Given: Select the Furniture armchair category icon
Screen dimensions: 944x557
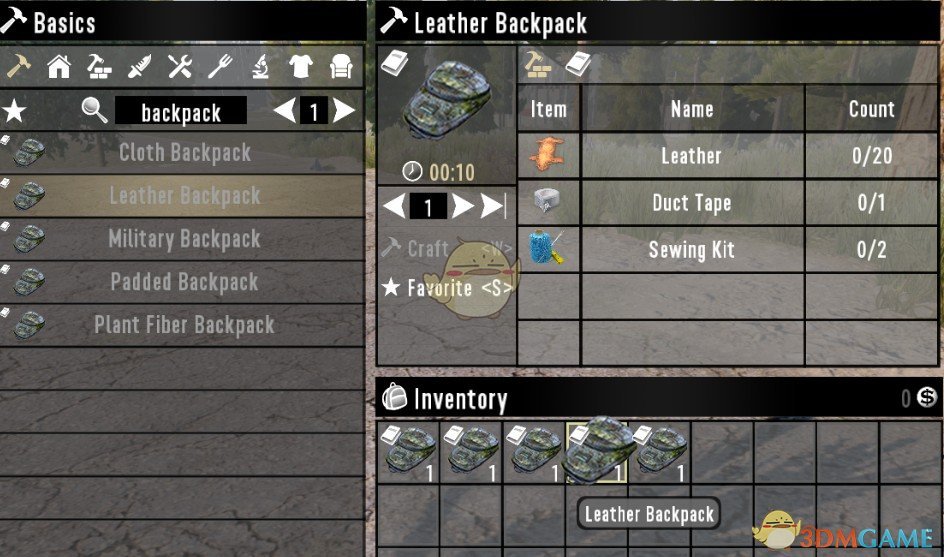Looking at the screenshot, I should [341, 66].
